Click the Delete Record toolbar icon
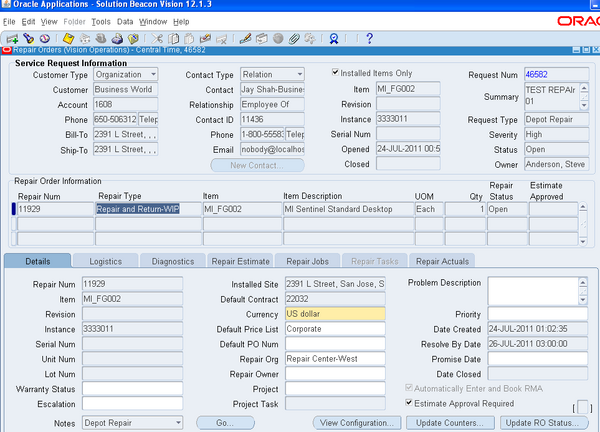 (x=222, y=39)
